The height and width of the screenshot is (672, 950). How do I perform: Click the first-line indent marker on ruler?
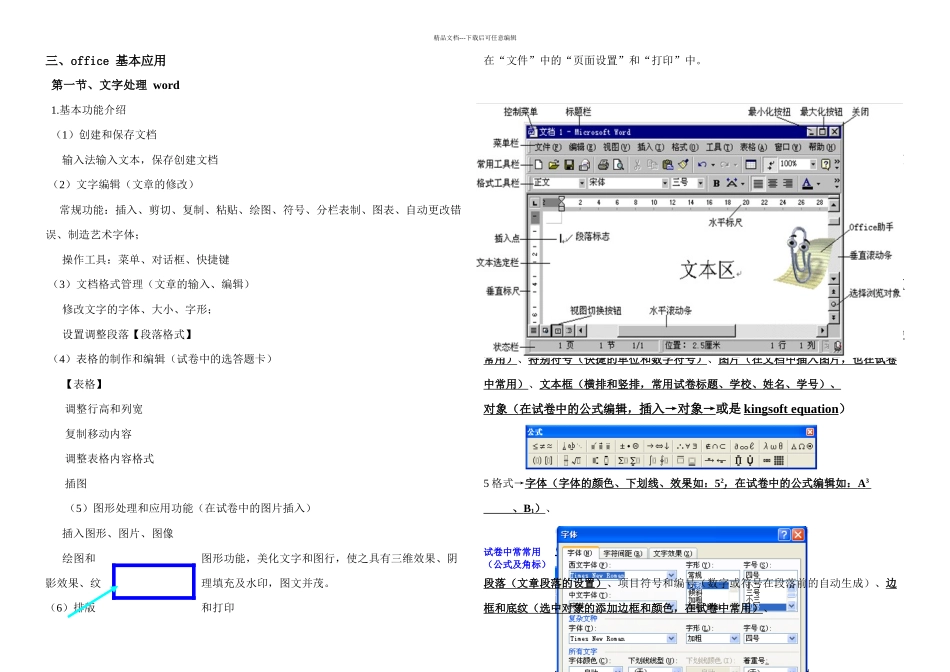(562, 199)
